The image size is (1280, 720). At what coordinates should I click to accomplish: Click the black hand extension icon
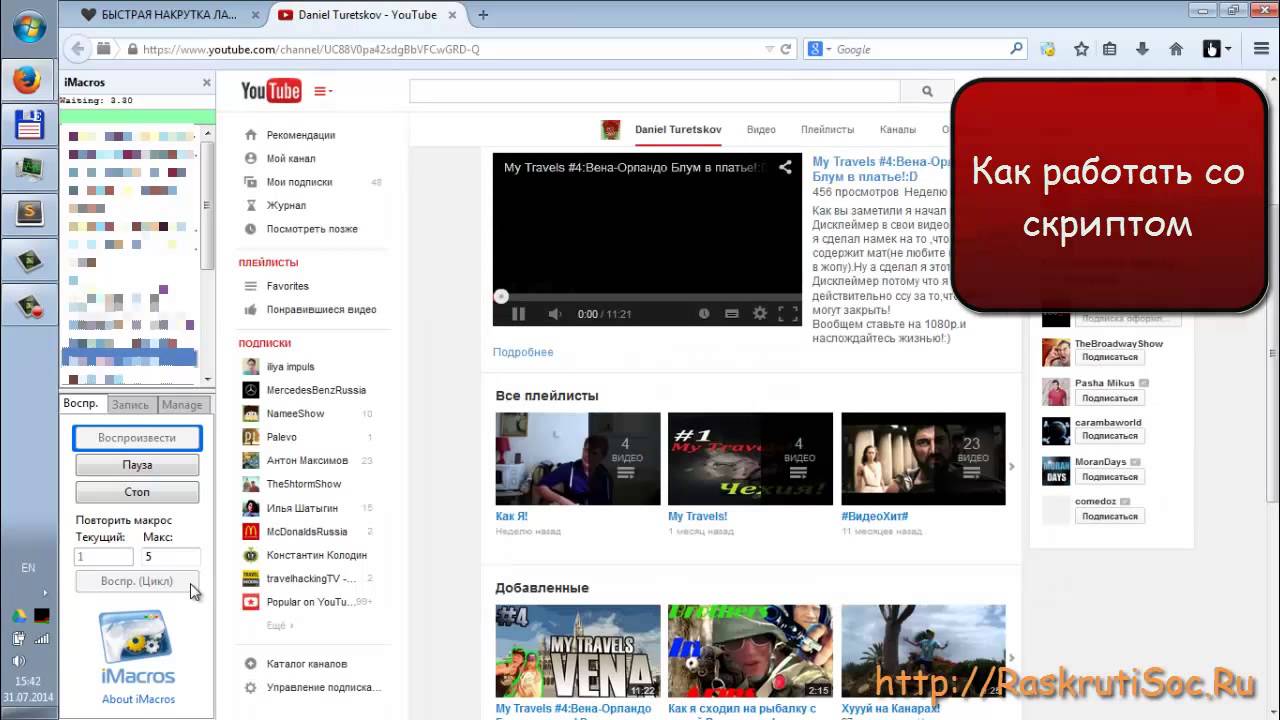point(1211,49)
